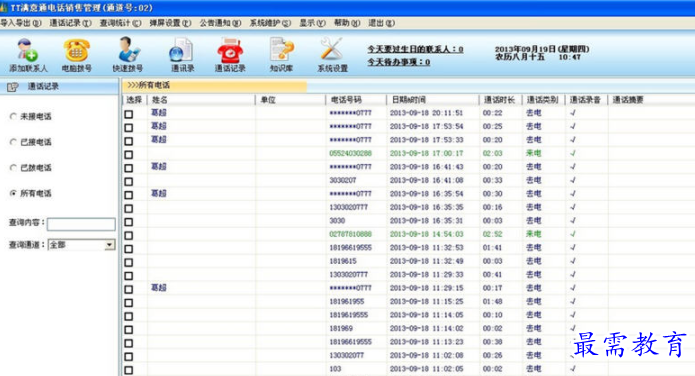
Task: Click recording mark for the 11:32:53 call
Action: point(573,247)
